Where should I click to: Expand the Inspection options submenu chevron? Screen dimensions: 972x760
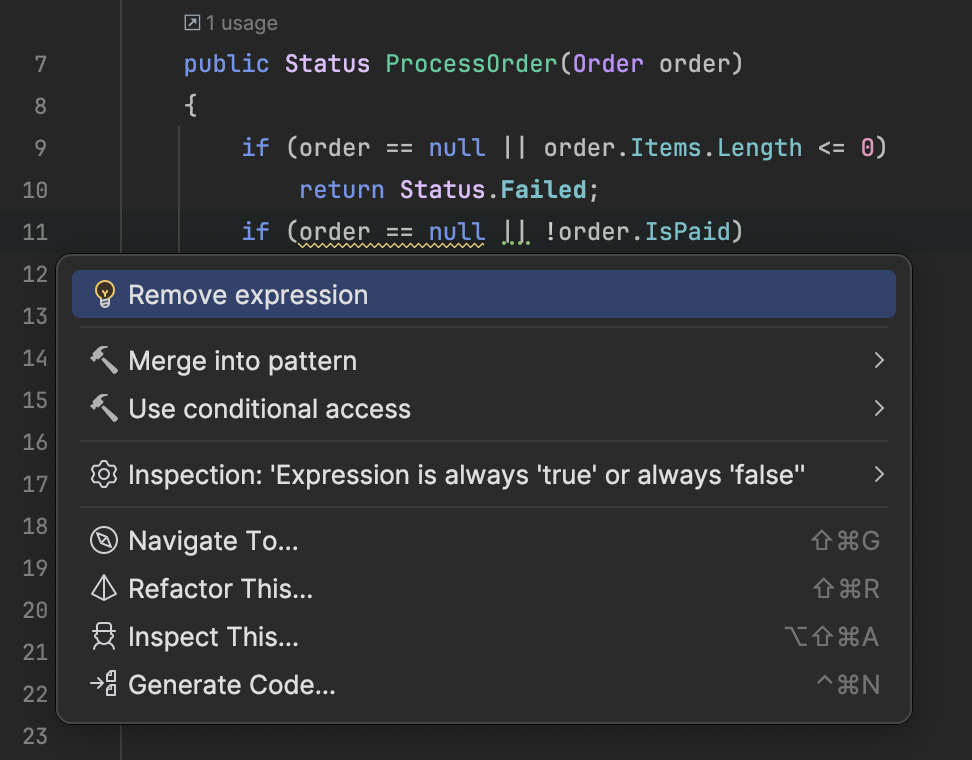coord(879,474)
